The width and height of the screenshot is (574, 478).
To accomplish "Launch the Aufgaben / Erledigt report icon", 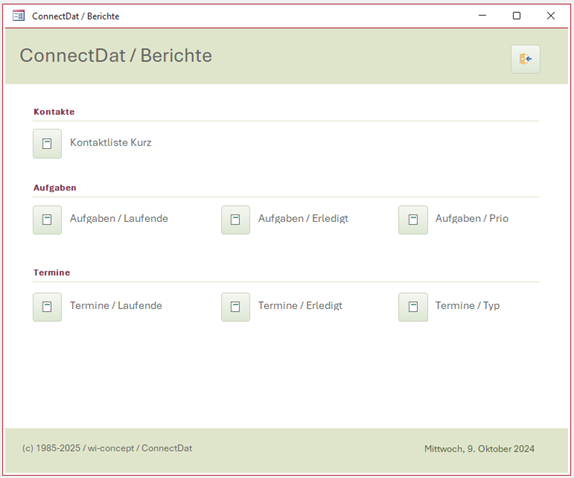I will [235, 220].
